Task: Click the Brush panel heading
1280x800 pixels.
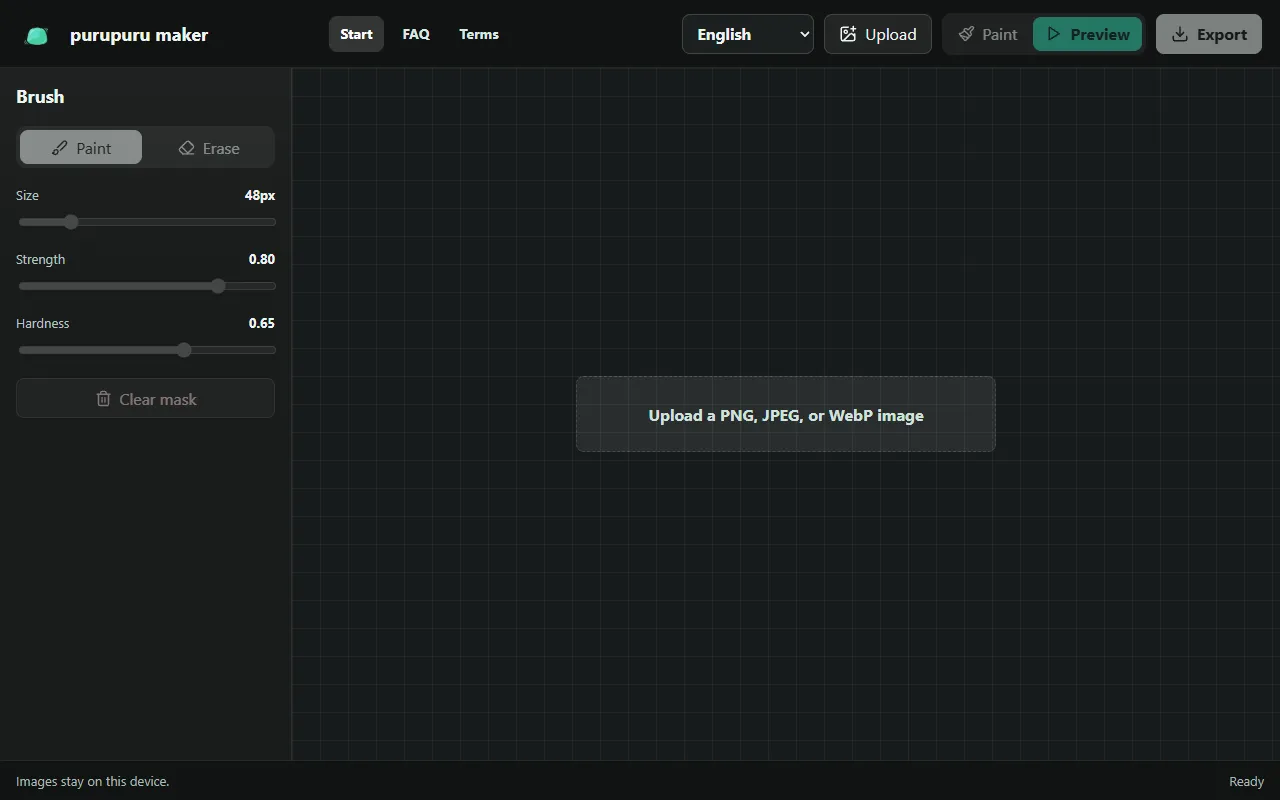Action: coord(40,96)
